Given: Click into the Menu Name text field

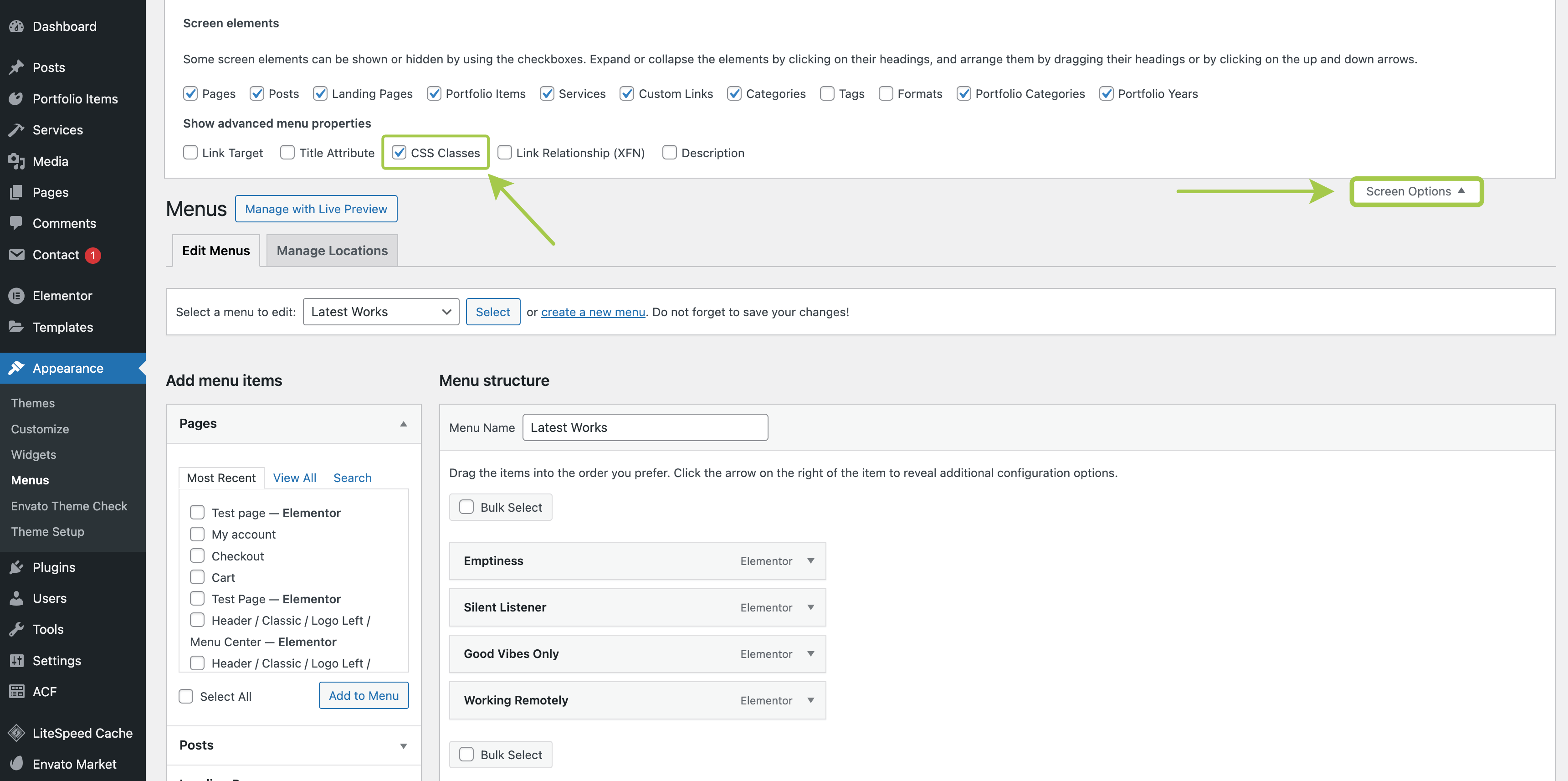Looking at the screenshot, I should coord(645,427).
